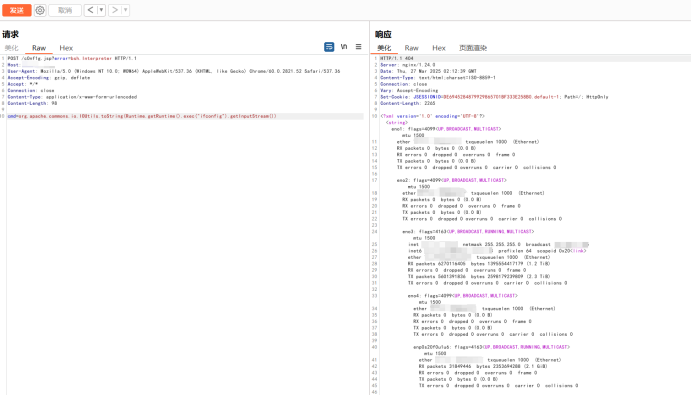Image resolution: width=692 pixels, height=395 pixels.
Task: Click the TX packets line showing 2.3 TiB
Action: coord(479,277)
